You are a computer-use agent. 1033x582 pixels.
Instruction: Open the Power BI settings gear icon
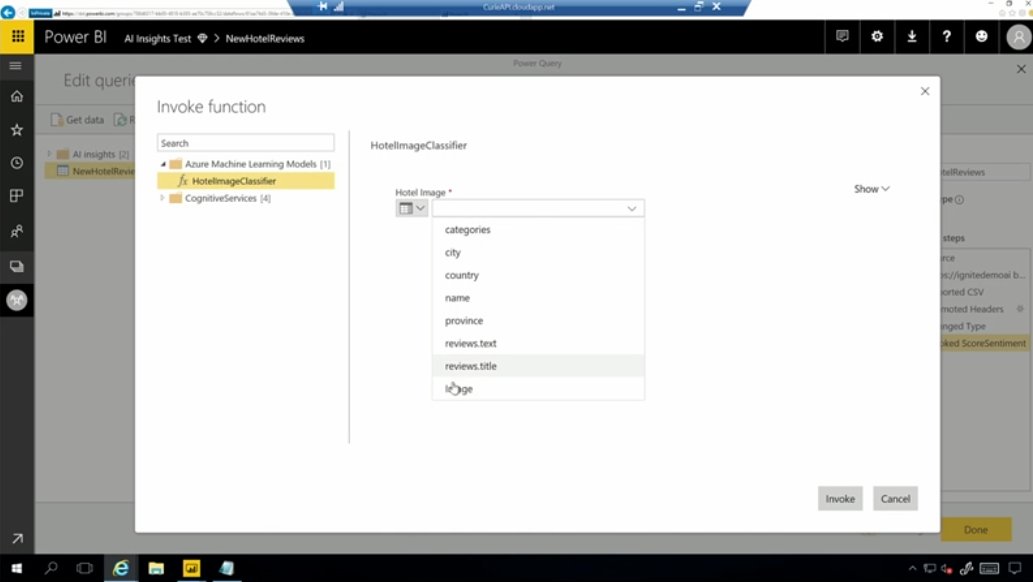click(877, 36)
